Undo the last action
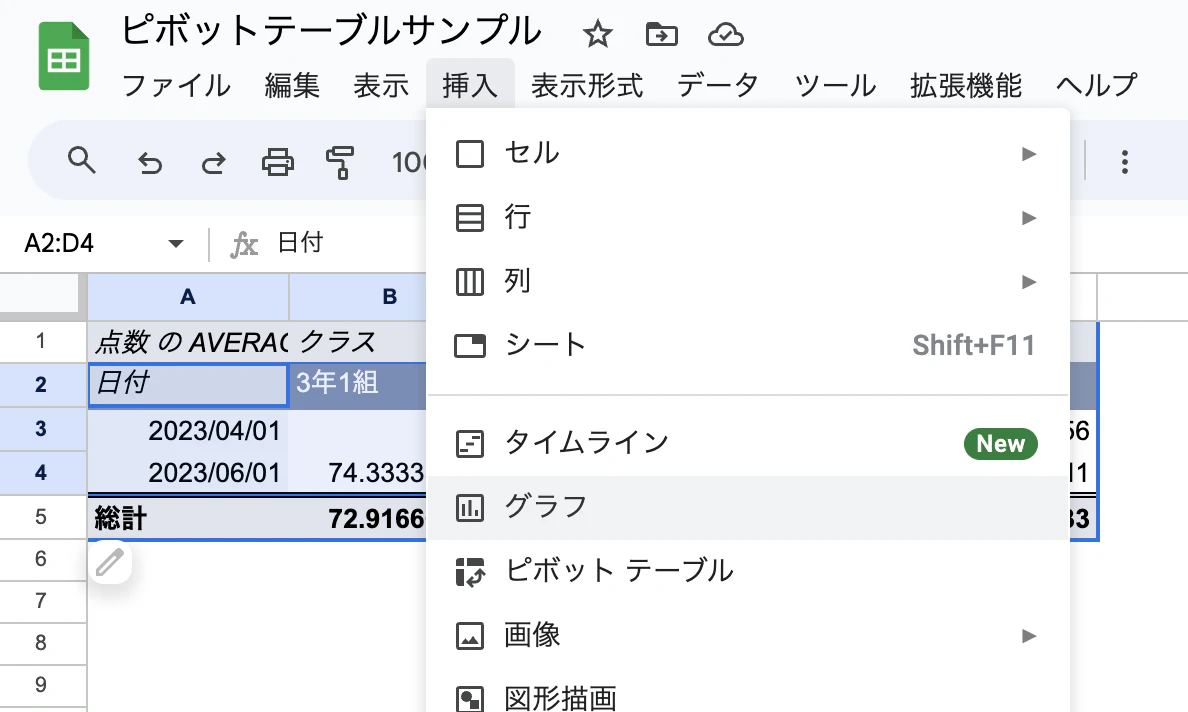The width and height of the screenshot is (1188, 712). [x=149, y=160]
